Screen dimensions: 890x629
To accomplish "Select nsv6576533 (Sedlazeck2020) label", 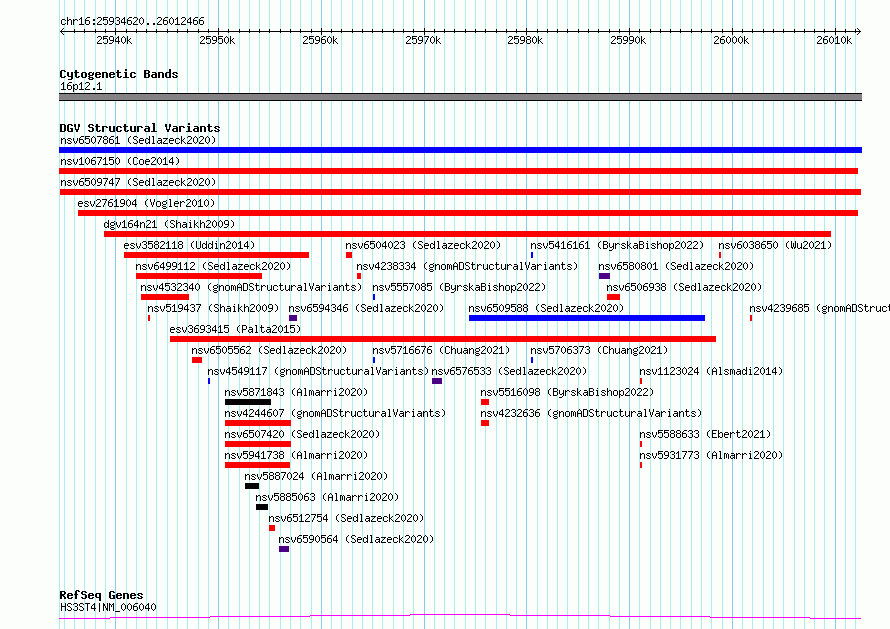I will tap(509, 371).
